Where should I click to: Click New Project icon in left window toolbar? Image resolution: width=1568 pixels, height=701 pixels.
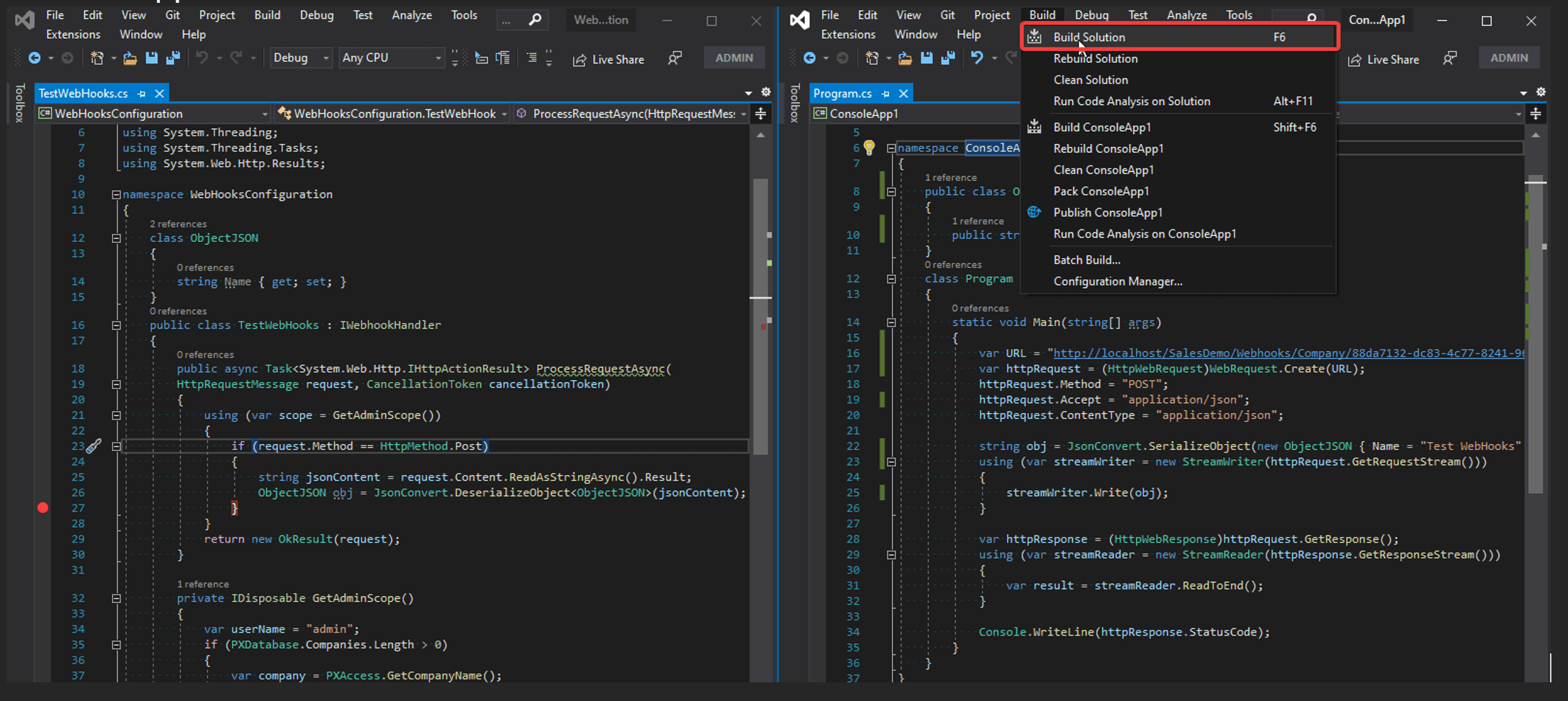tap(96, 58)
